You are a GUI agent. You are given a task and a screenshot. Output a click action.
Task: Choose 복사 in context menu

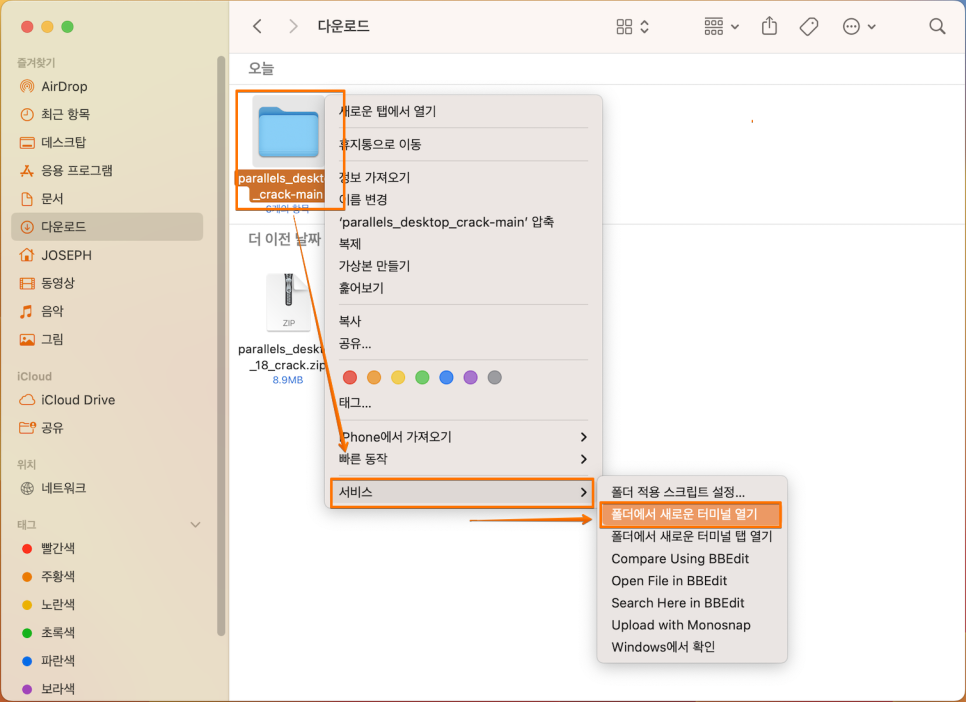tap(463, 321)
